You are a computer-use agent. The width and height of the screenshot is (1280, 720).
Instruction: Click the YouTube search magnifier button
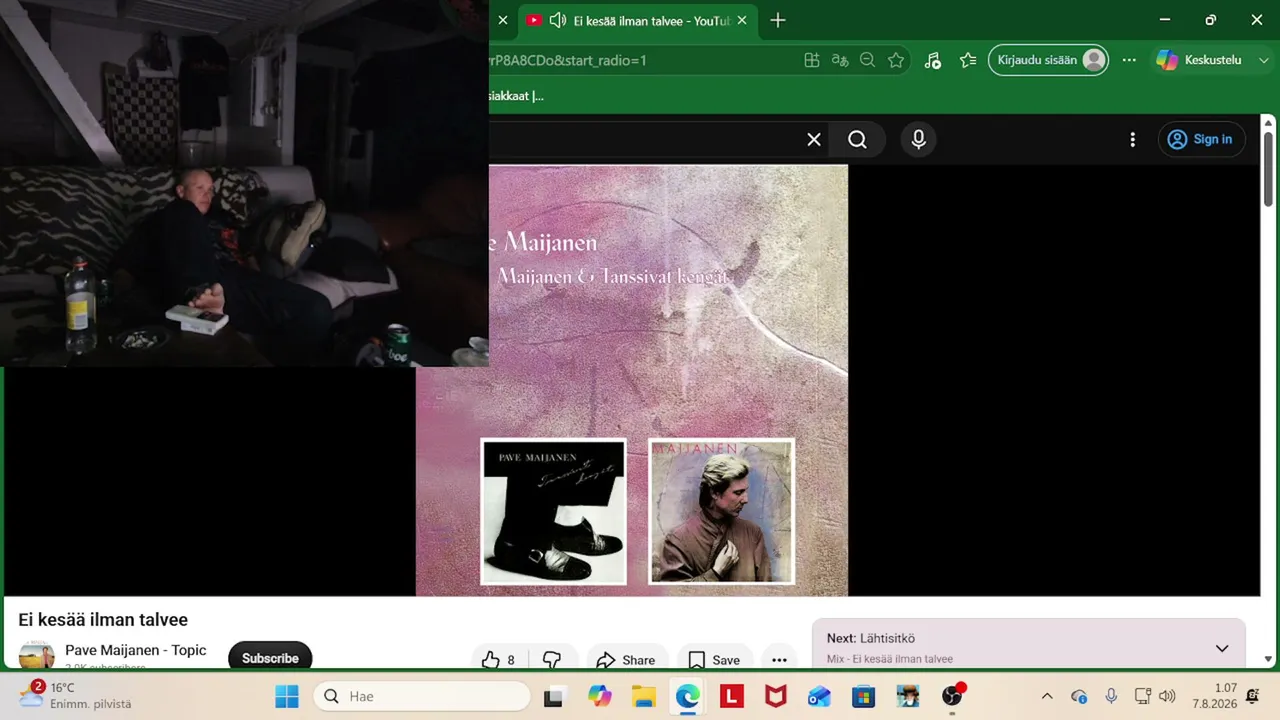858,140
